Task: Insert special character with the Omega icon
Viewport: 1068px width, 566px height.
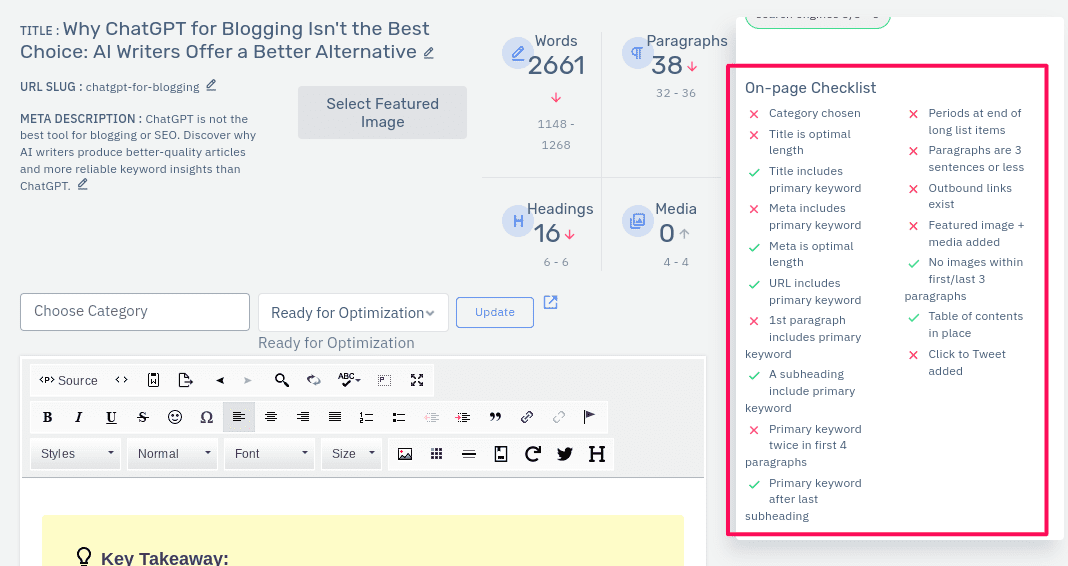Action: [x=206, y=417]
